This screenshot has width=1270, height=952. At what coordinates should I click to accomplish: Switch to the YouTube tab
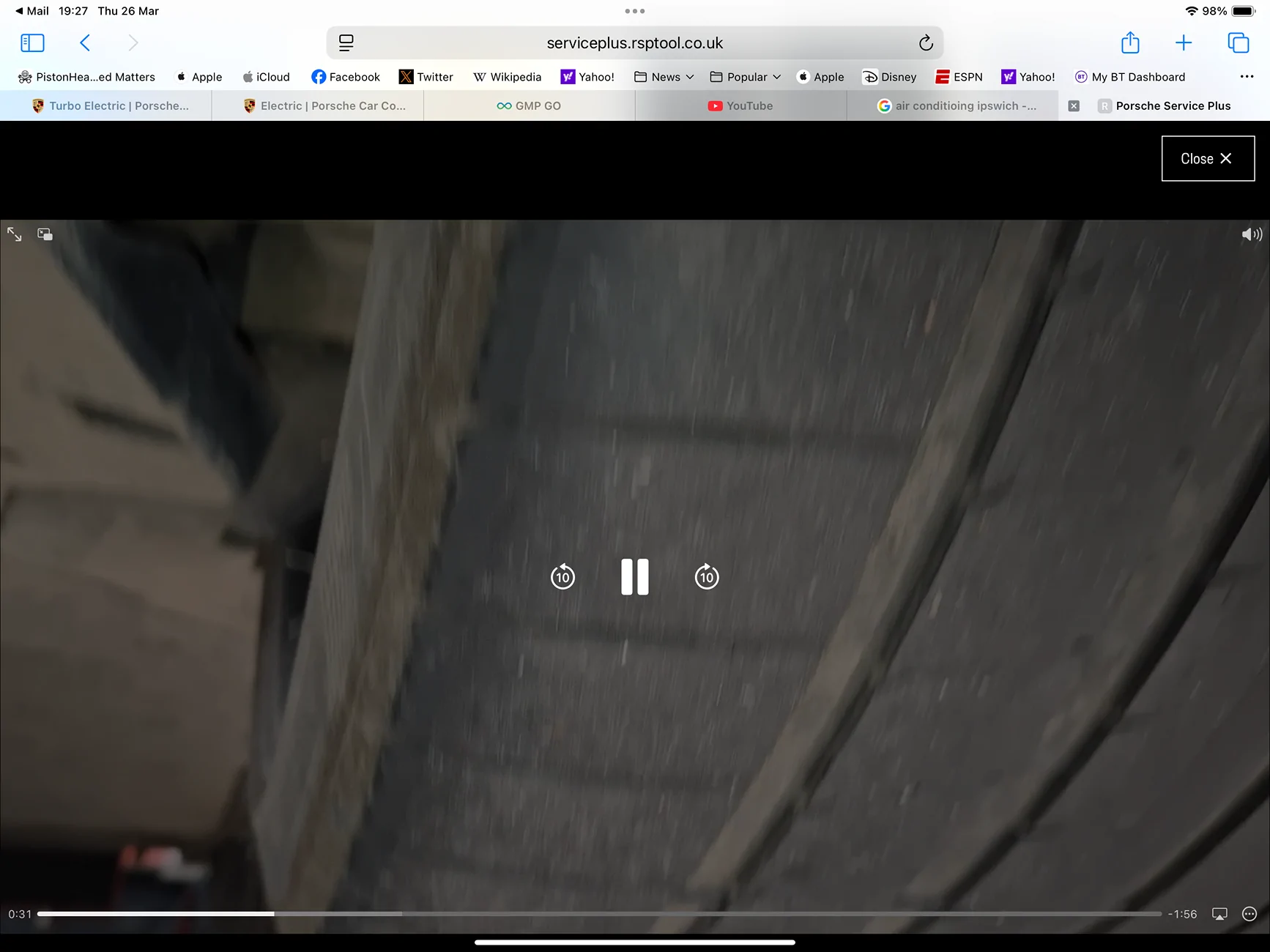tap(740, 106)
